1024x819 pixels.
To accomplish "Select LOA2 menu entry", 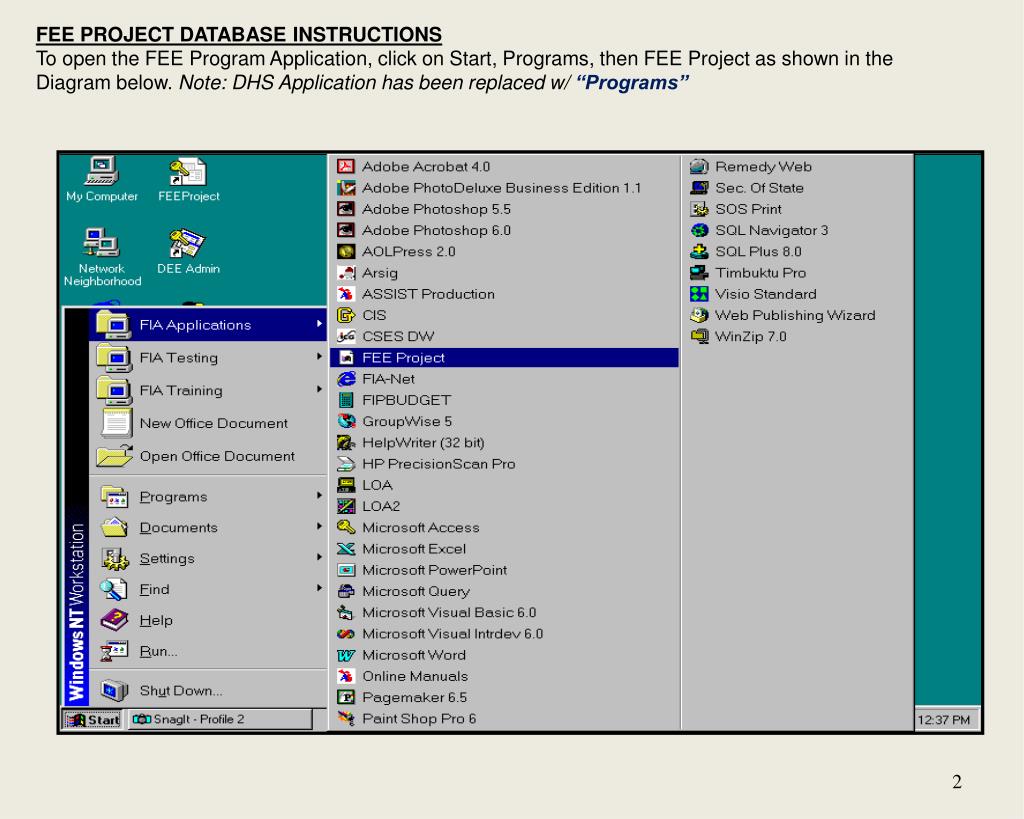I will [x=505, y=506].
